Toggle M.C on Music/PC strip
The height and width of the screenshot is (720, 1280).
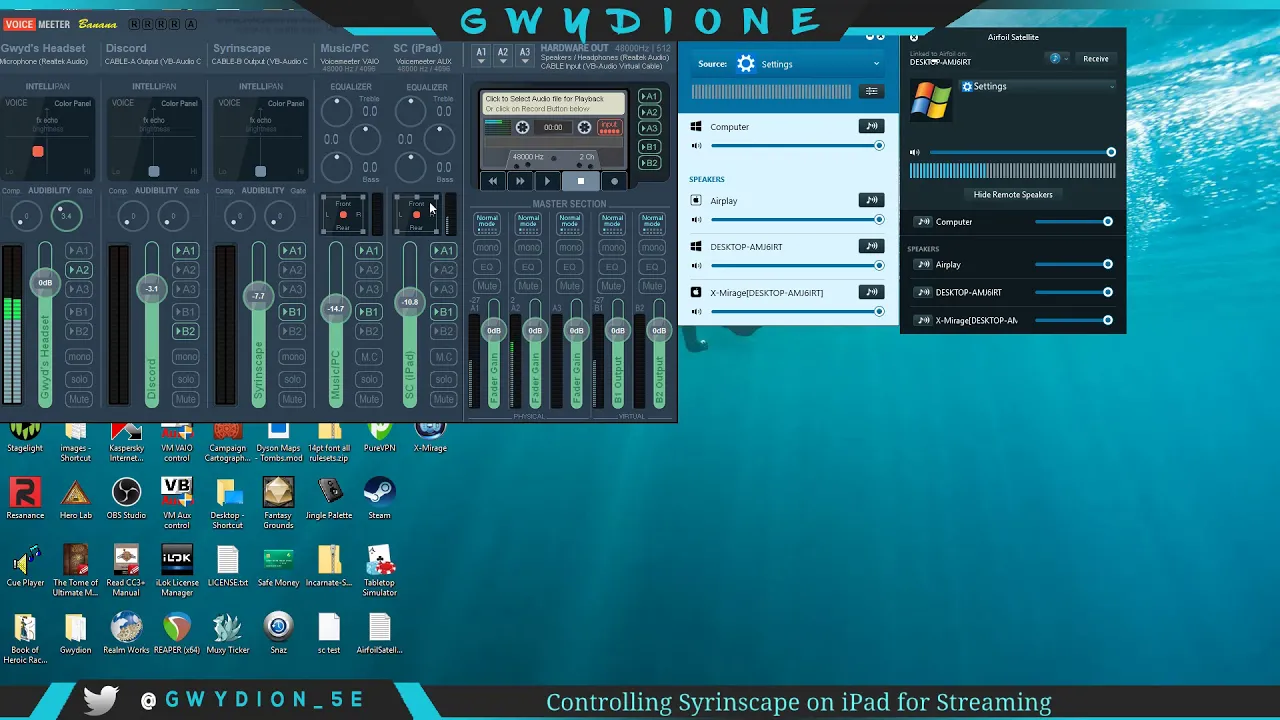(x=369, y=356)
